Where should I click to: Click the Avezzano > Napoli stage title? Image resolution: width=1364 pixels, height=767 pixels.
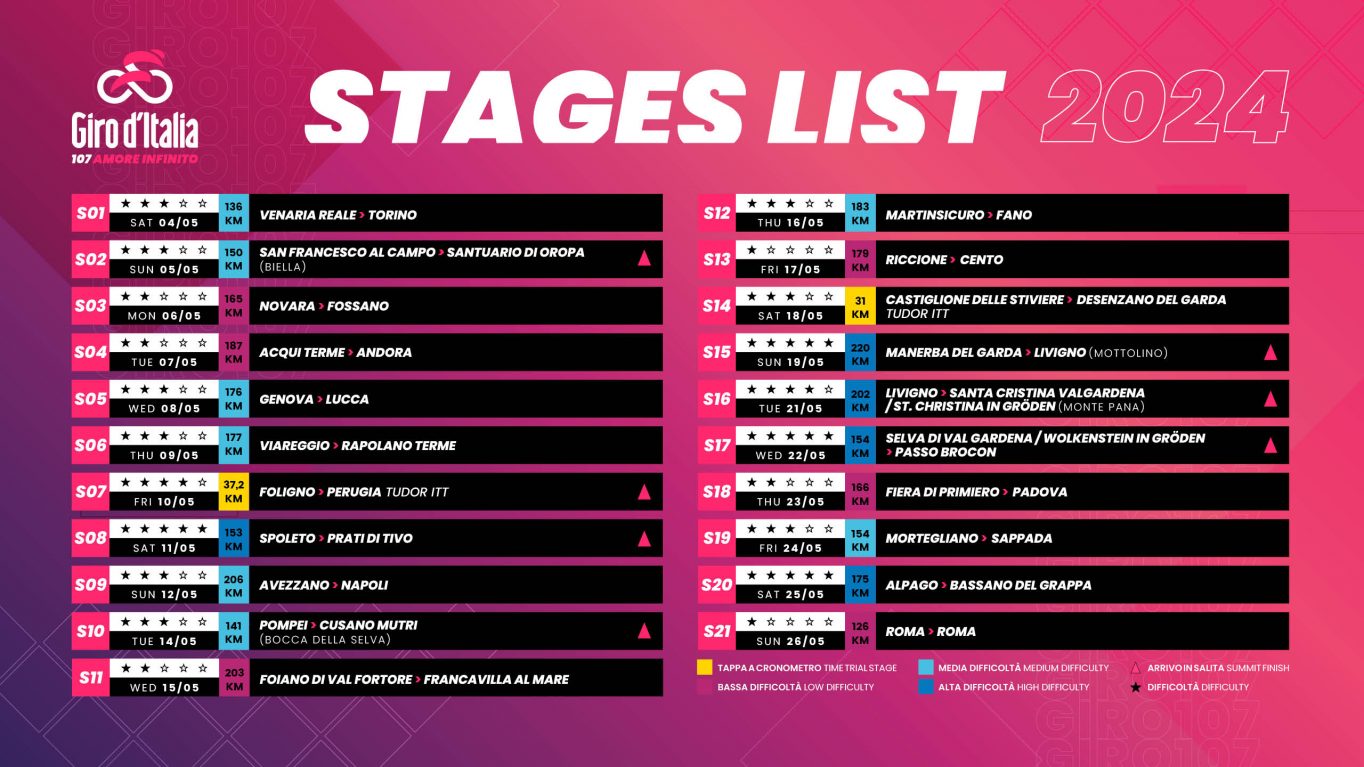click(323, 585)
